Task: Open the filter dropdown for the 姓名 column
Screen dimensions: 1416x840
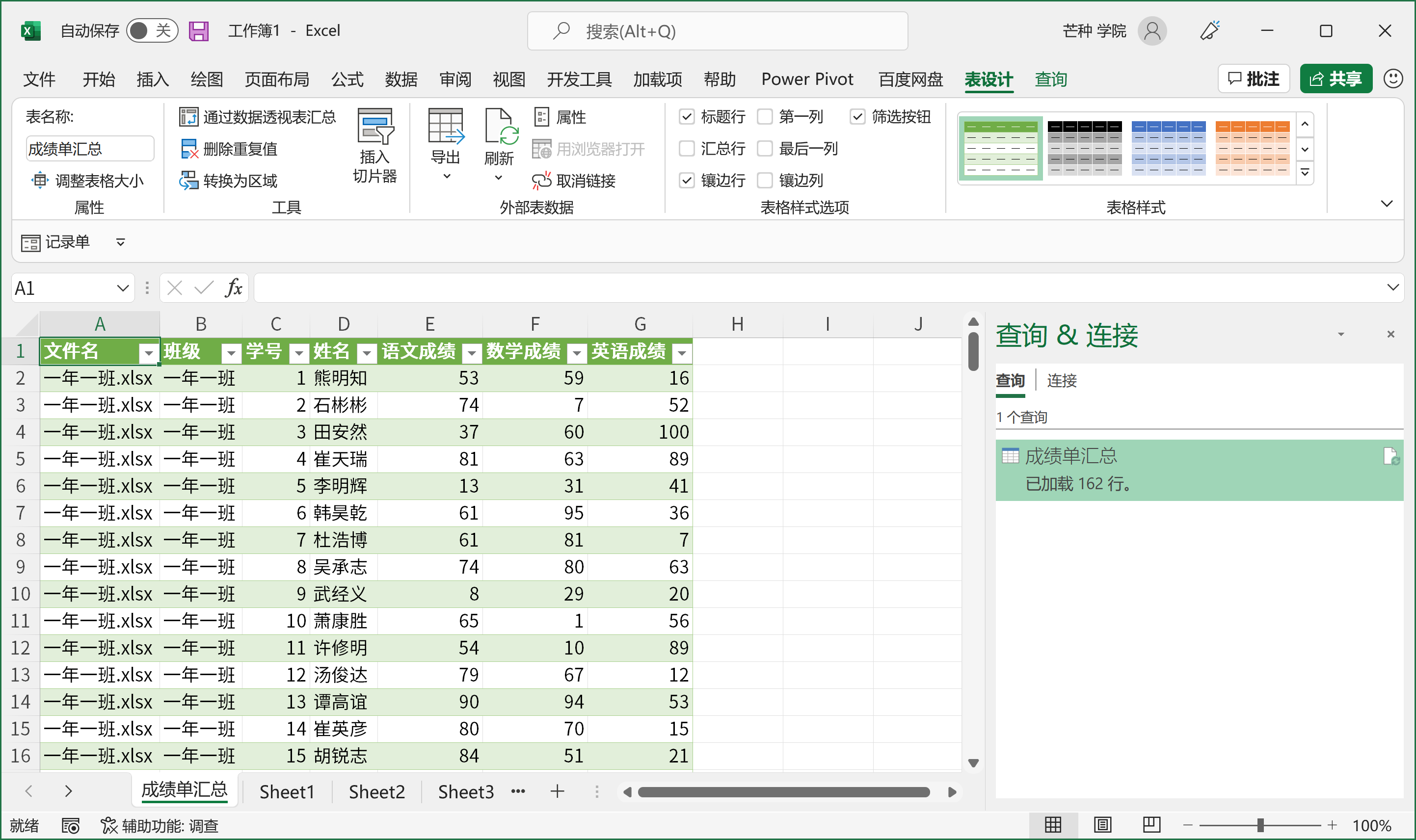Action: click(x=367, y=353)
